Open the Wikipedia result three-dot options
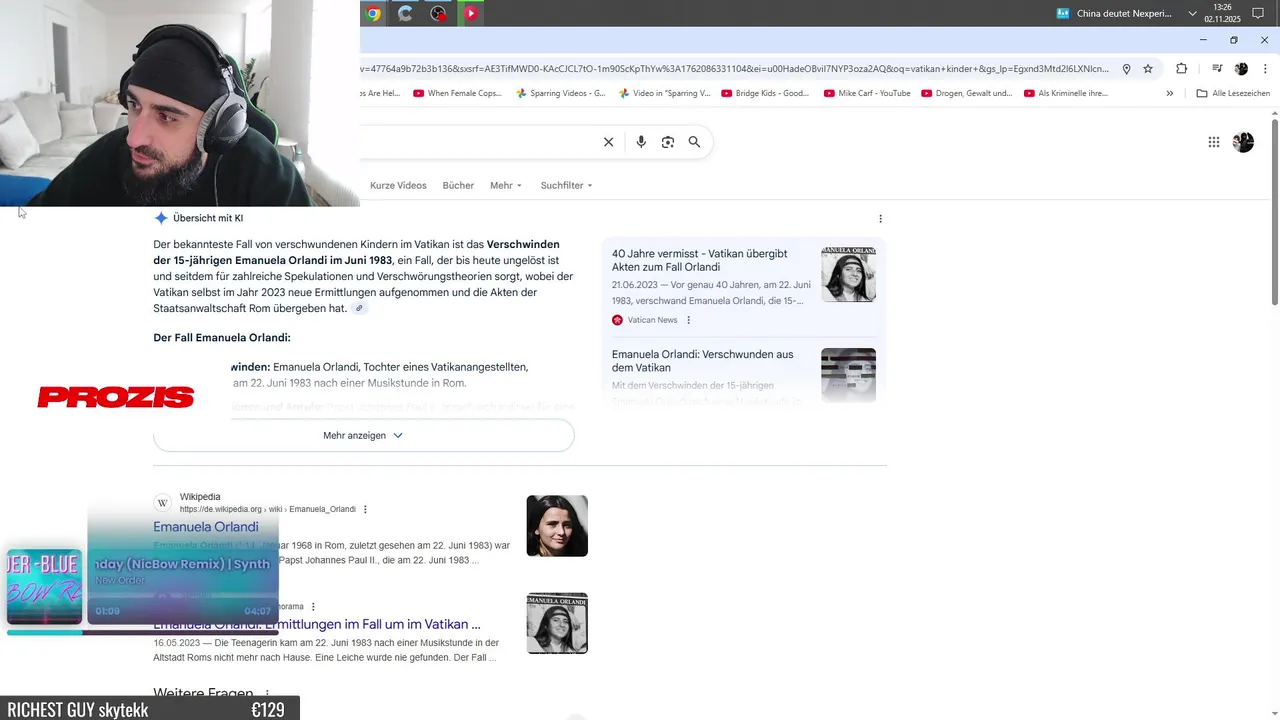1280x720 pixels. (365, 509)
